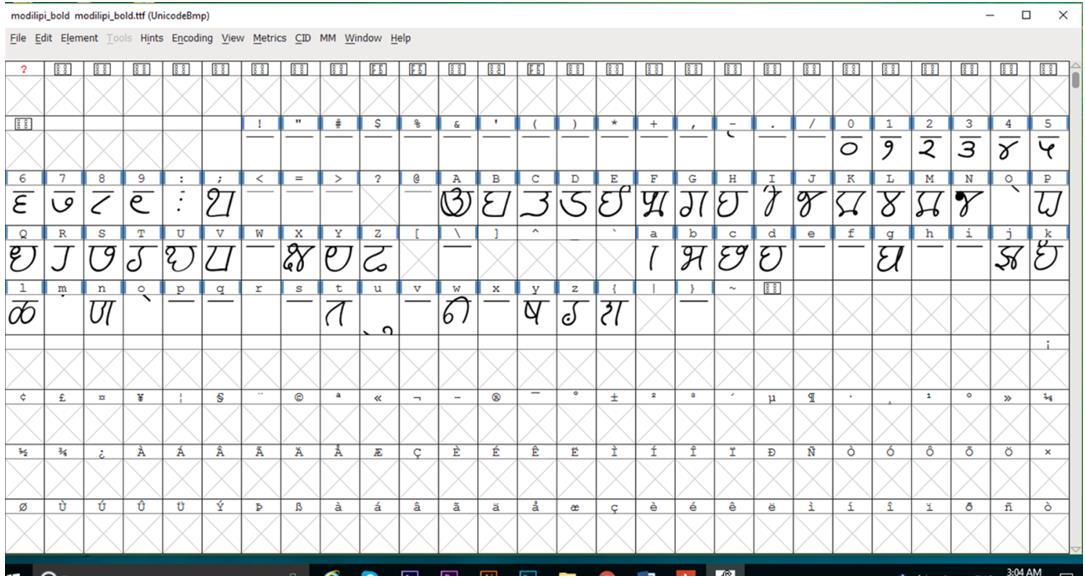Select the uppercase A glyph cell

click(x=457, y=204)
